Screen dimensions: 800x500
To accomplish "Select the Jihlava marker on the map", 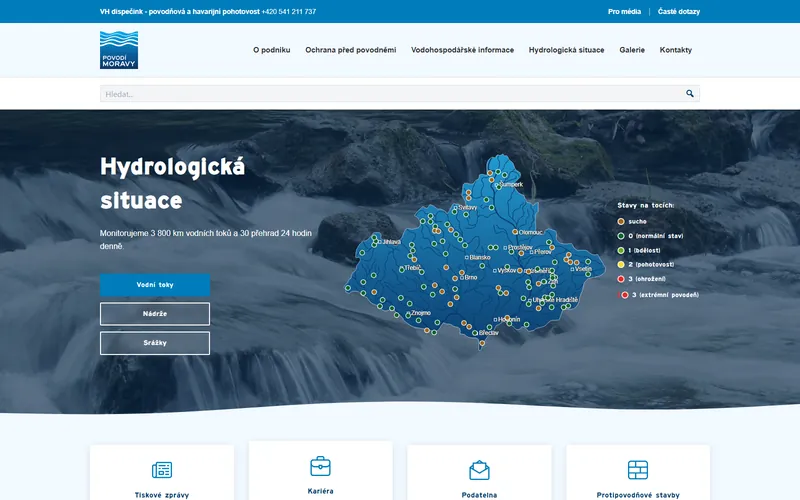I will pyautogui.click(x=380, y=242).
